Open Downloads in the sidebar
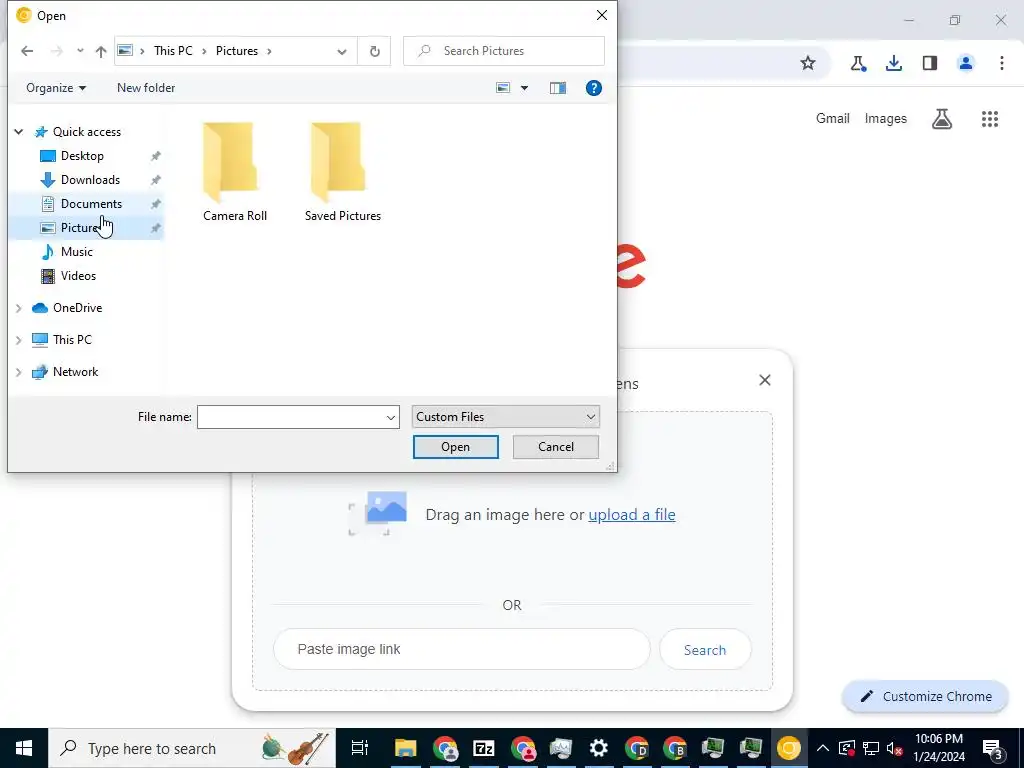1024x768 pixels. click(x=90, y=180)
